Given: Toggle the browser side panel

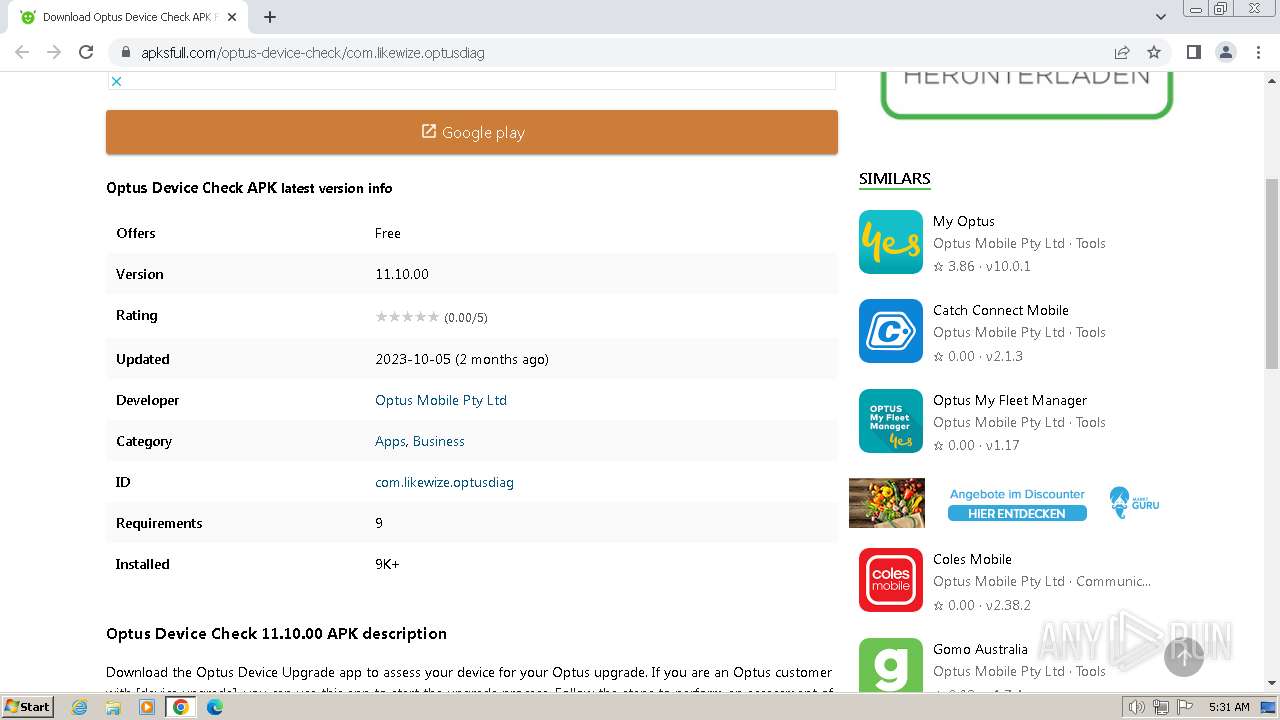Looking at the screenshot, I should pos(1193,52).
